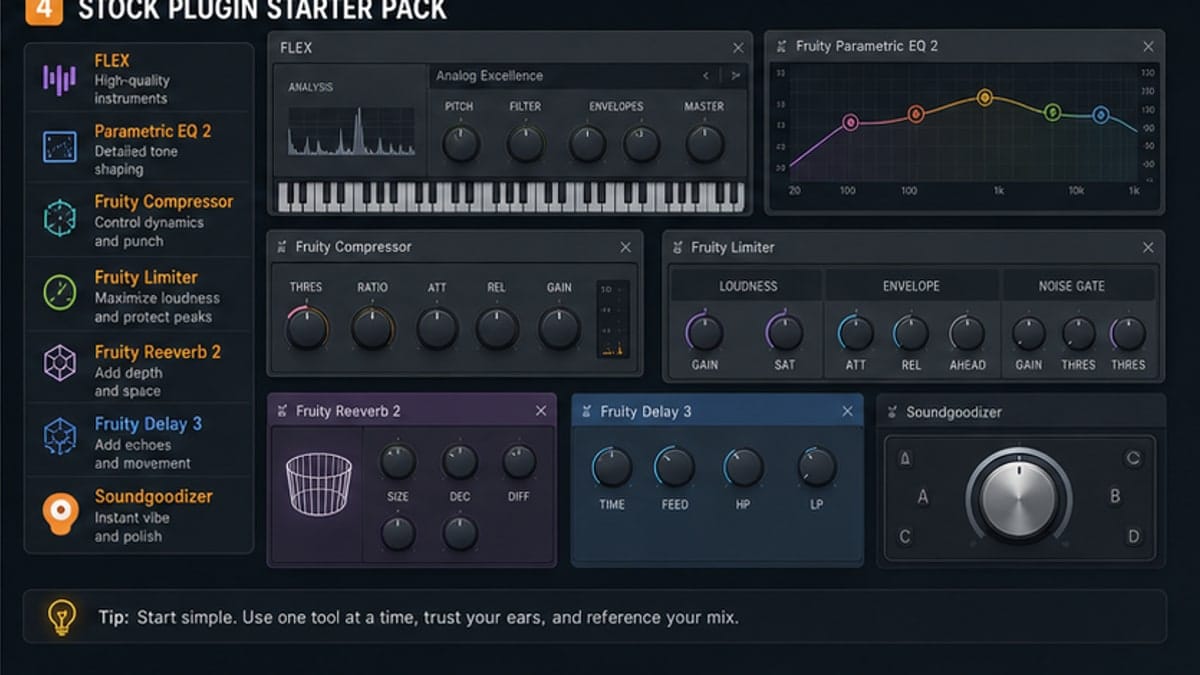Select the Fruity Reeverb 2 hexagon icon in sidebar
The image size is (1200, 675).
60,364
